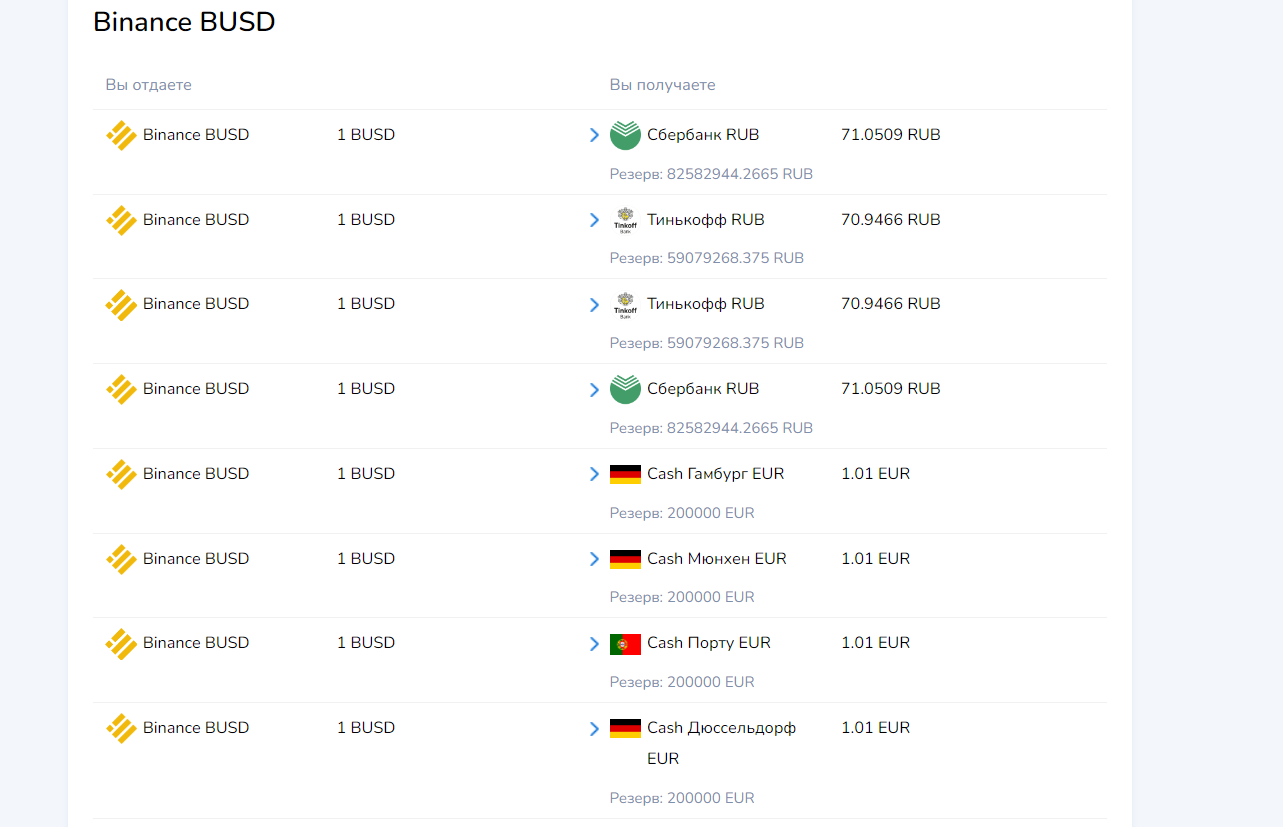The height and width of the screenshot is (827, 1283).
Task: Click the reserve 200000 EUR under Cash Гамбург
Action: [682, 513]
